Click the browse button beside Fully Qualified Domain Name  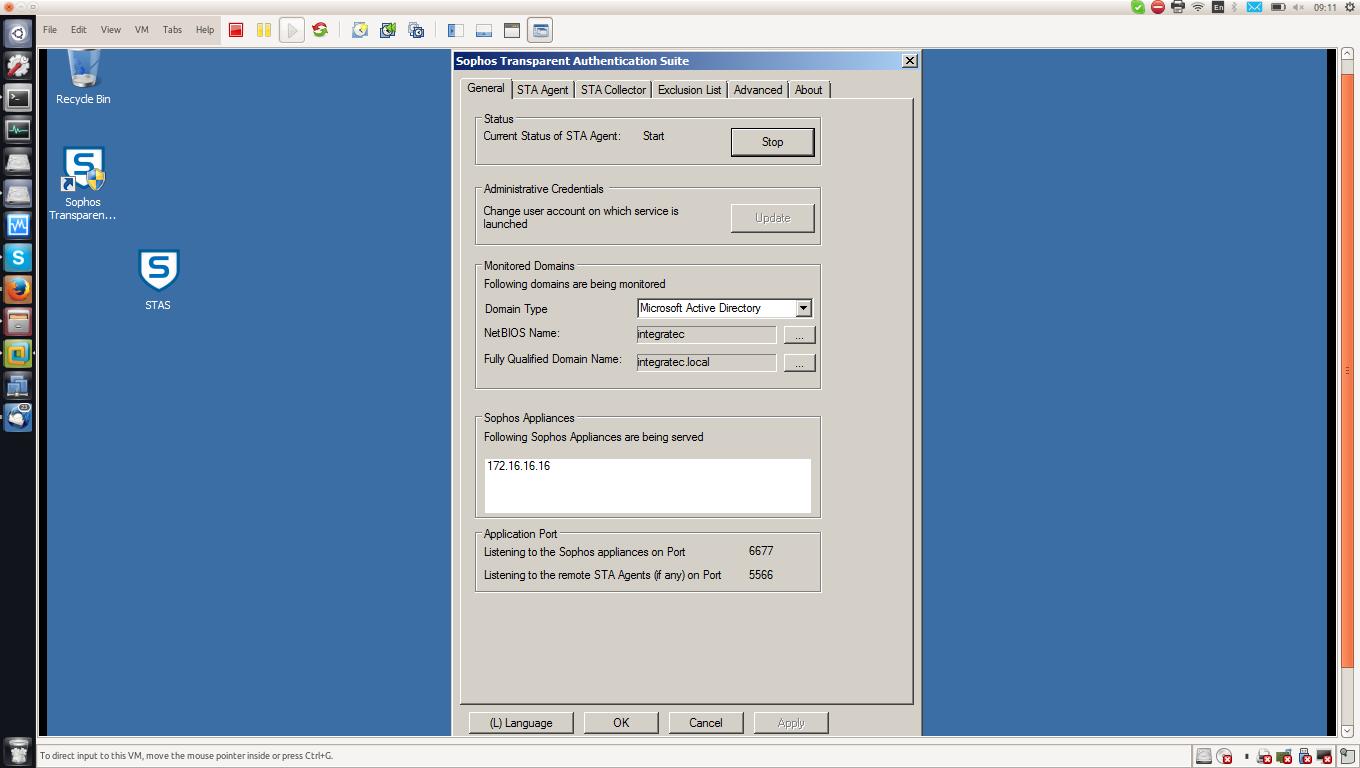coord(799,363)
